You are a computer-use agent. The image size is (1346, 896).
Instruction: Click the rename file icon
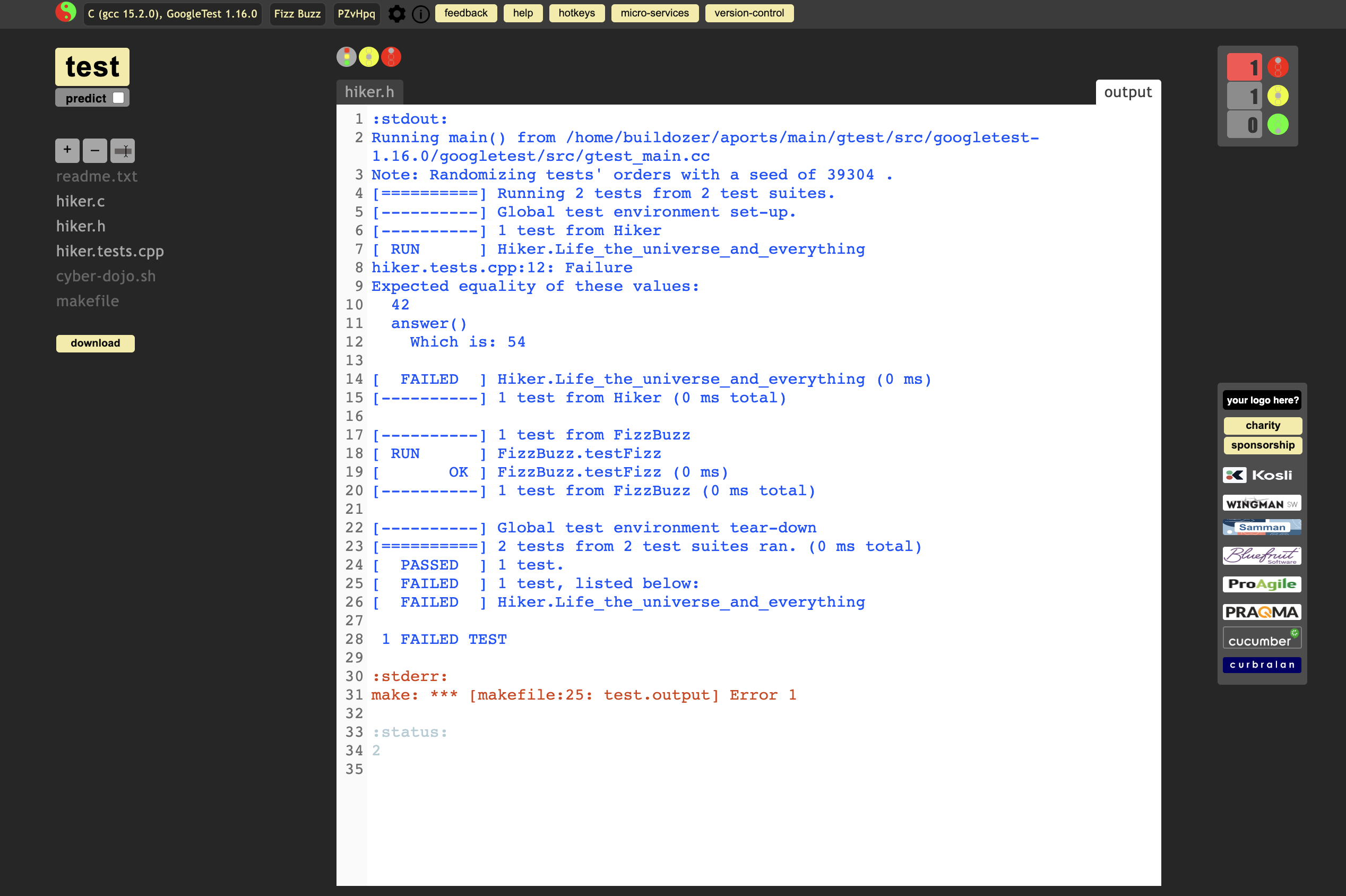122,150
